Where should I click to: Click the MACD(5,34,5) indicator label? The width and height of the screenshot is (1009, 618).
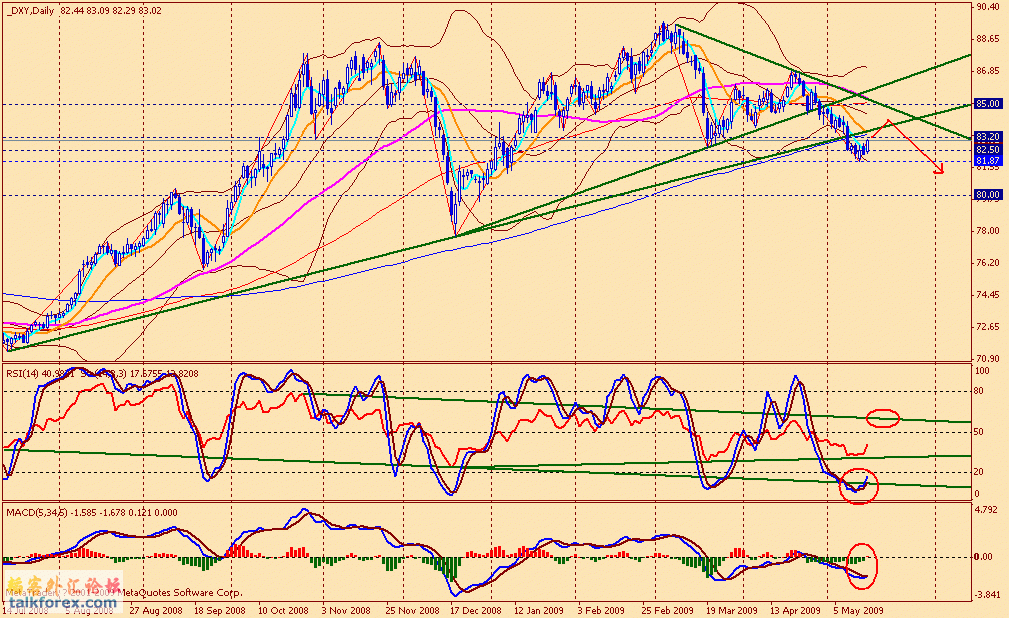click(37, 512)
